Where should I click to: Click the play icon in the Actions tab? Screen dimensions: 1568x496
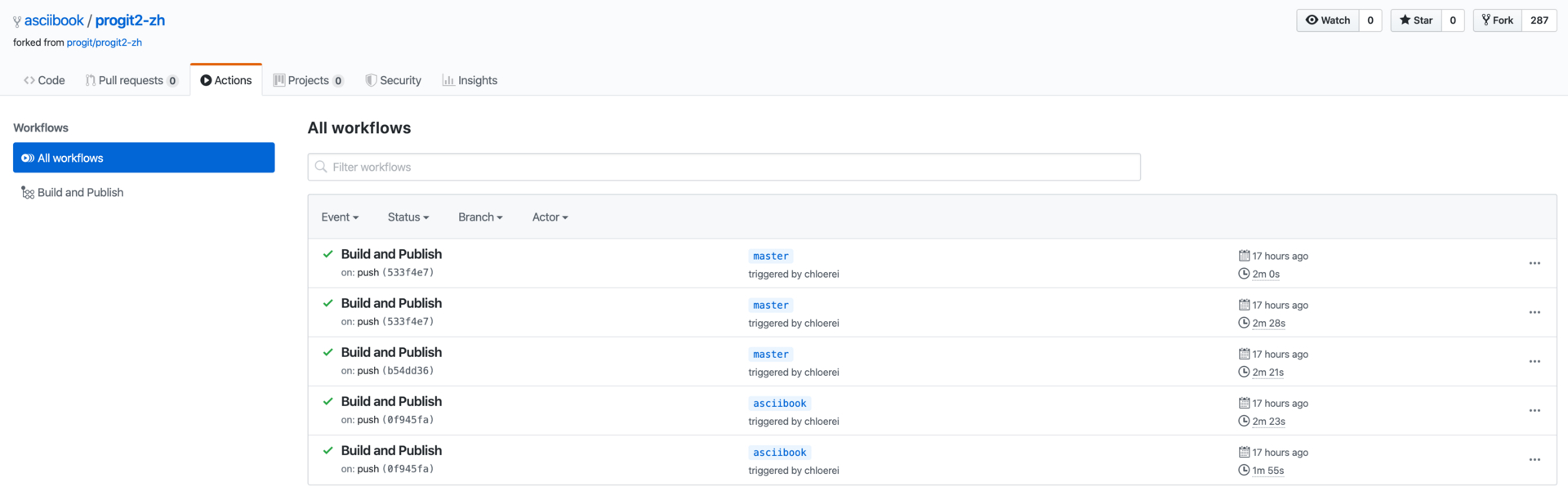coord(206,80)
